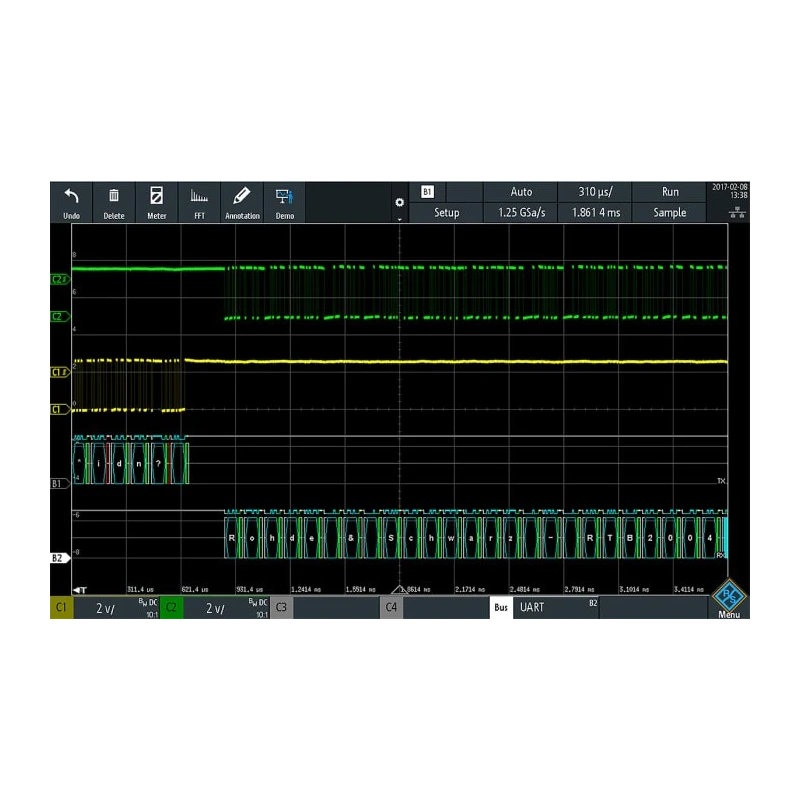Click the trigger T arrow at bottom left
This screenshot has width=800, height=800.
(x=80, y=590)
